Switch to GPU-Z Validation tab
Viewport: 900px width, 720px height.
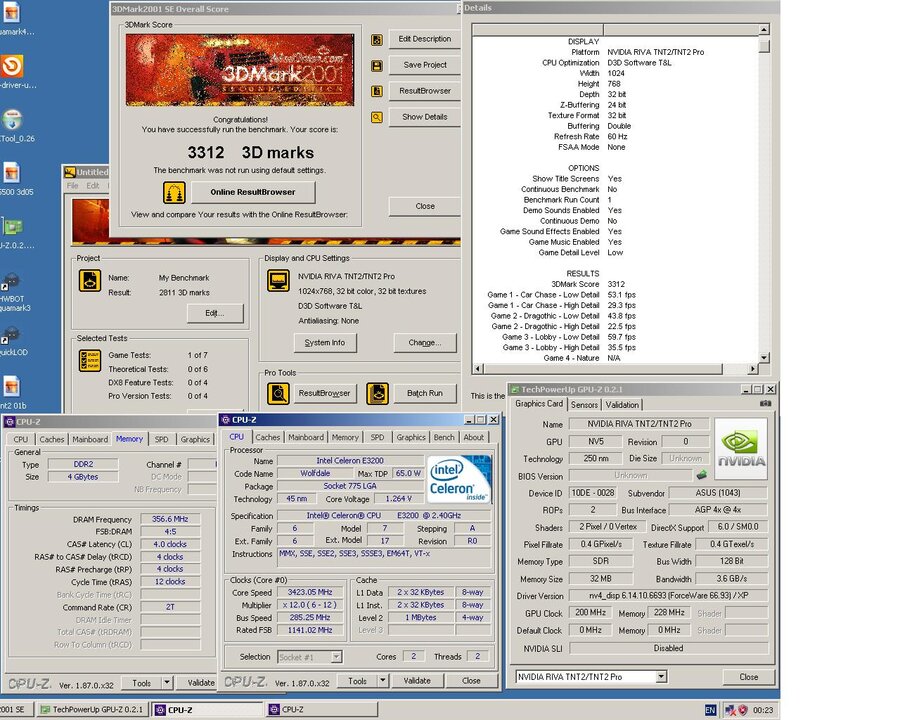(x=622, y=405)
